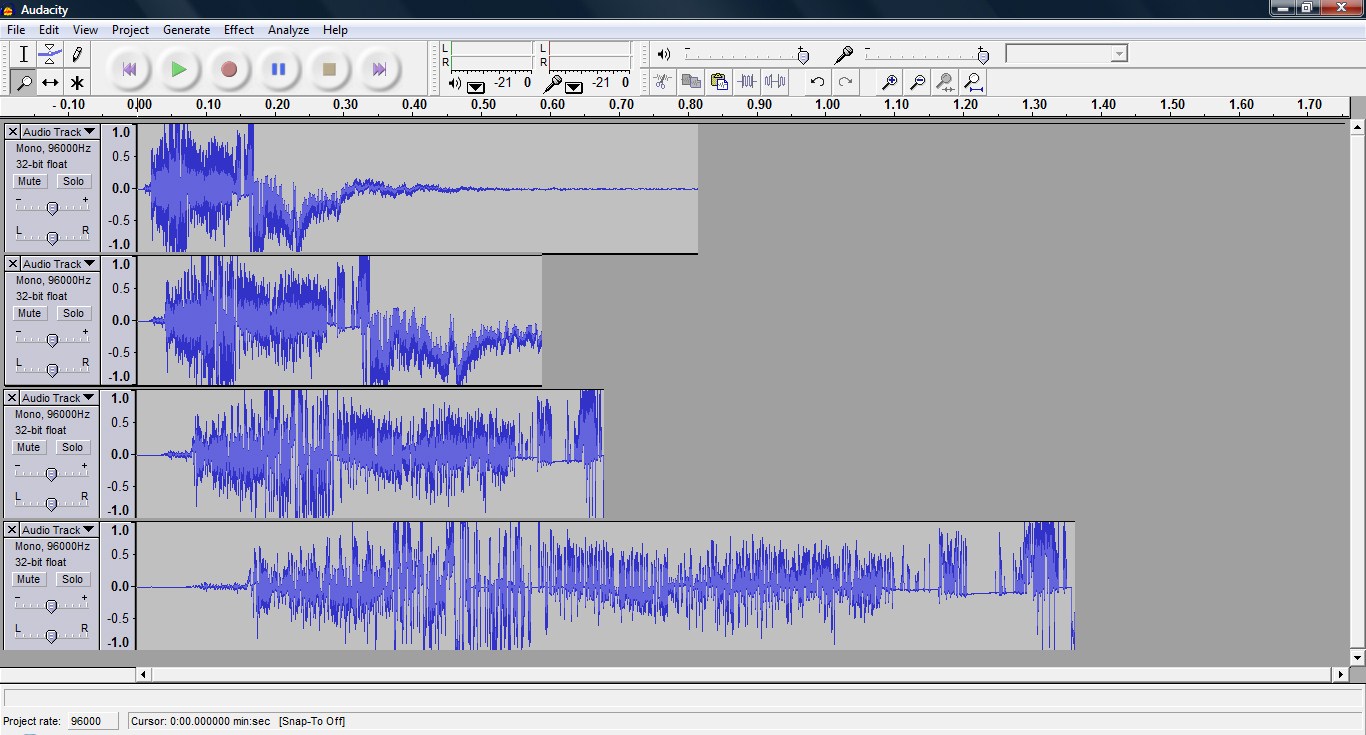Viewport: 1366px width, 735px height.
Task: Click the Fit Project zoom icon
Action: (972, 82)
